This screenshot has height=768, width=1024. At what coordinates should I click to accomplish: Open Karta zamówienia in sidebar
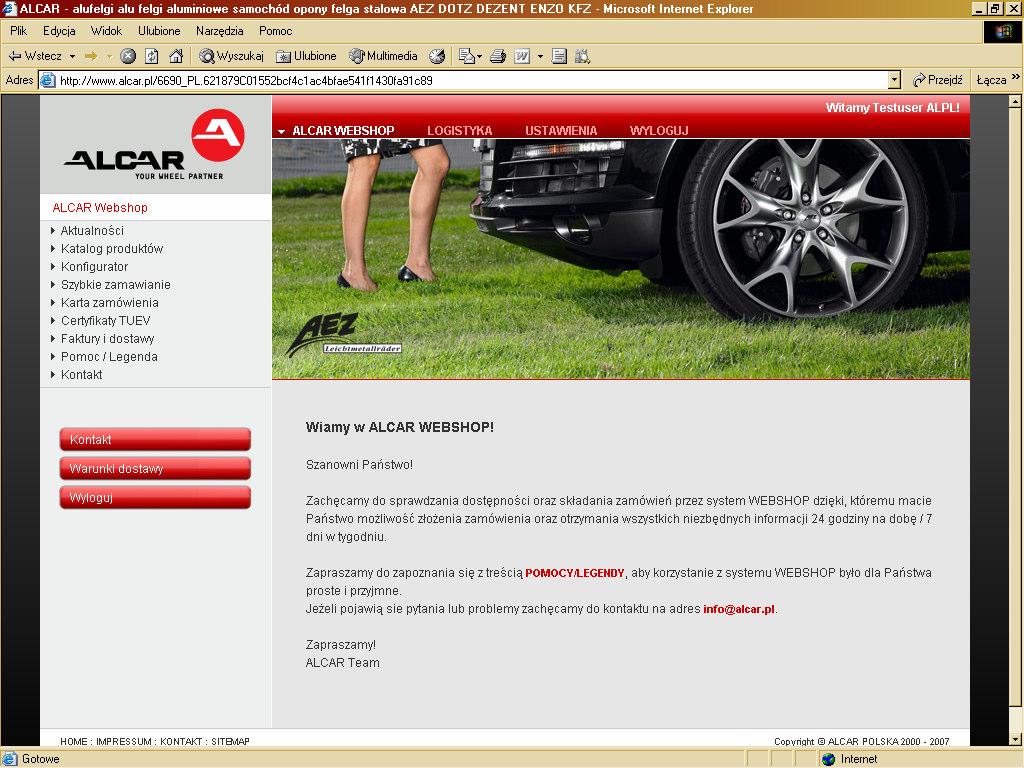pyautogui.click(x=110, y=302)
